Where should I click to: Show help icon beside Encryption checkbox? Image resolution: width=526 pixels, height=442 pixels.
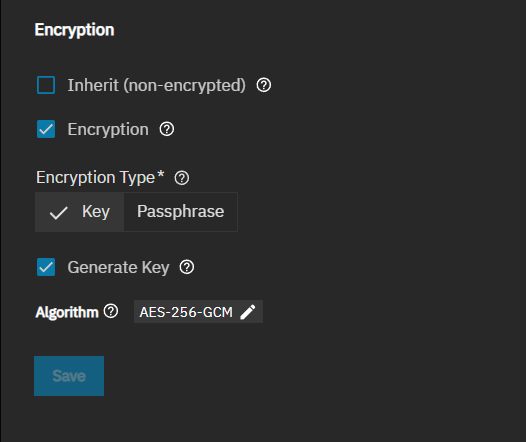167,129
